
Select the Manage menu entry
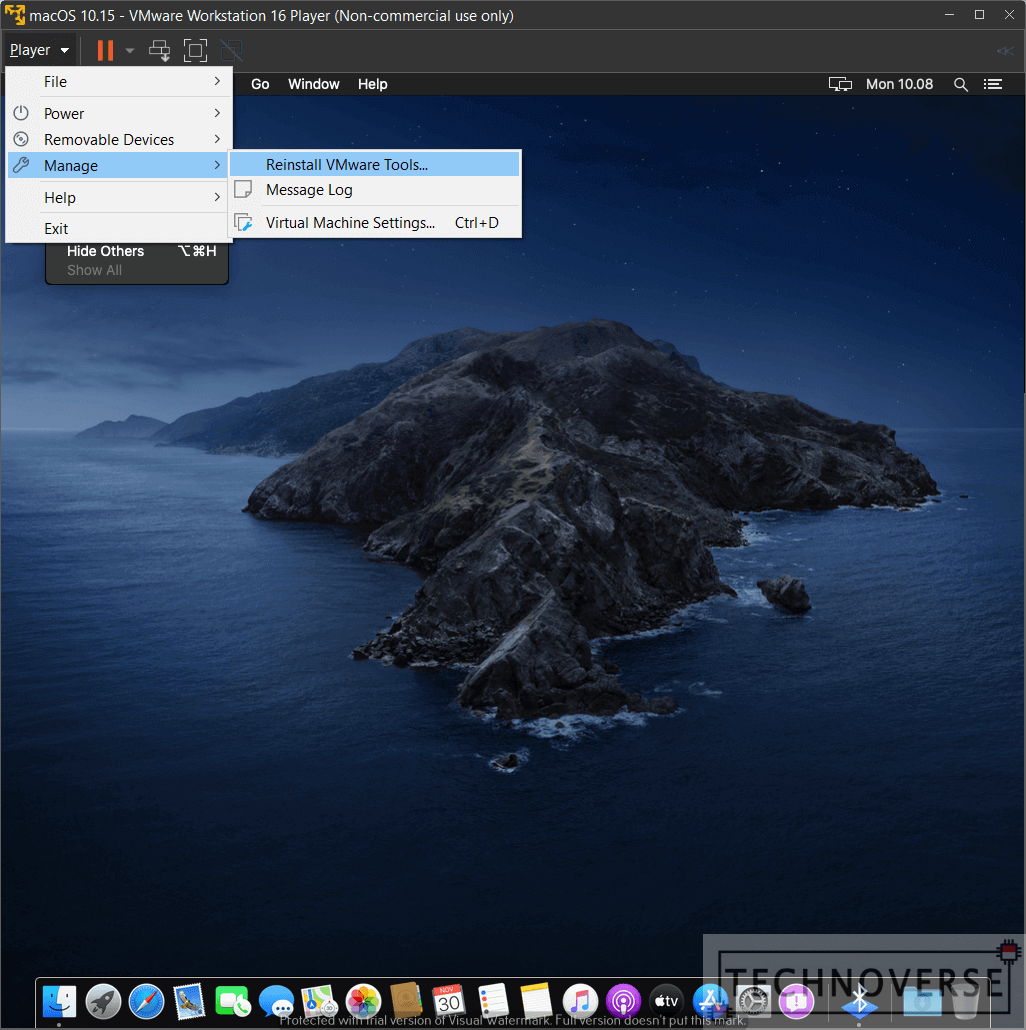(119, 166)
